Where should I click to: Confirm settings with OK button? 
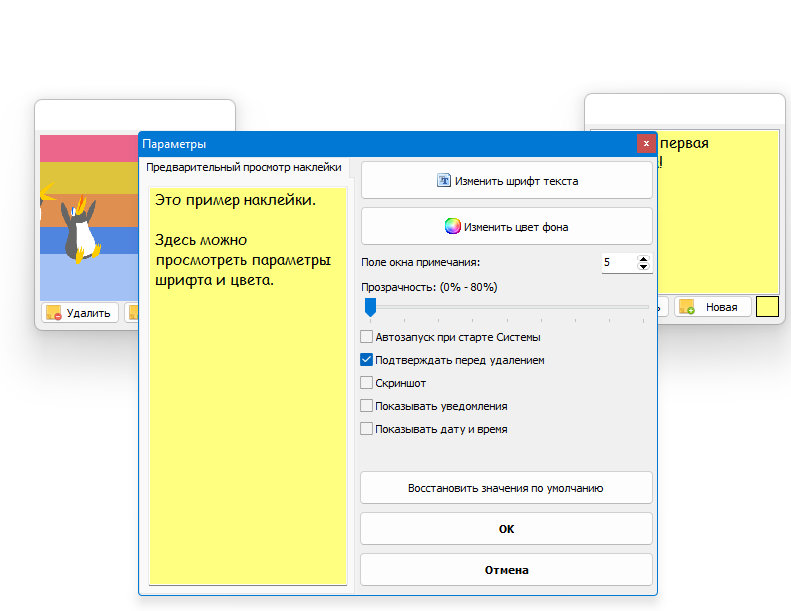click(506, 529)
